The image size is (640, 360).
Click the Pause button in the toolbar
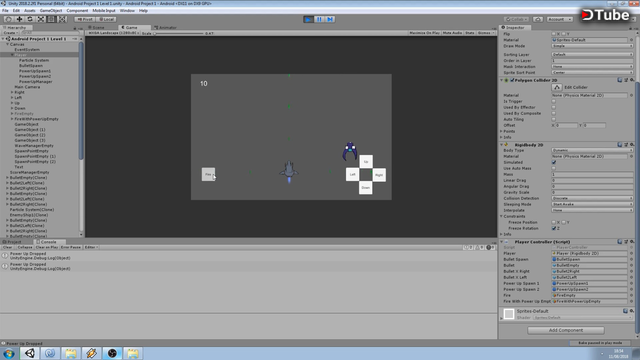(319, 19)
